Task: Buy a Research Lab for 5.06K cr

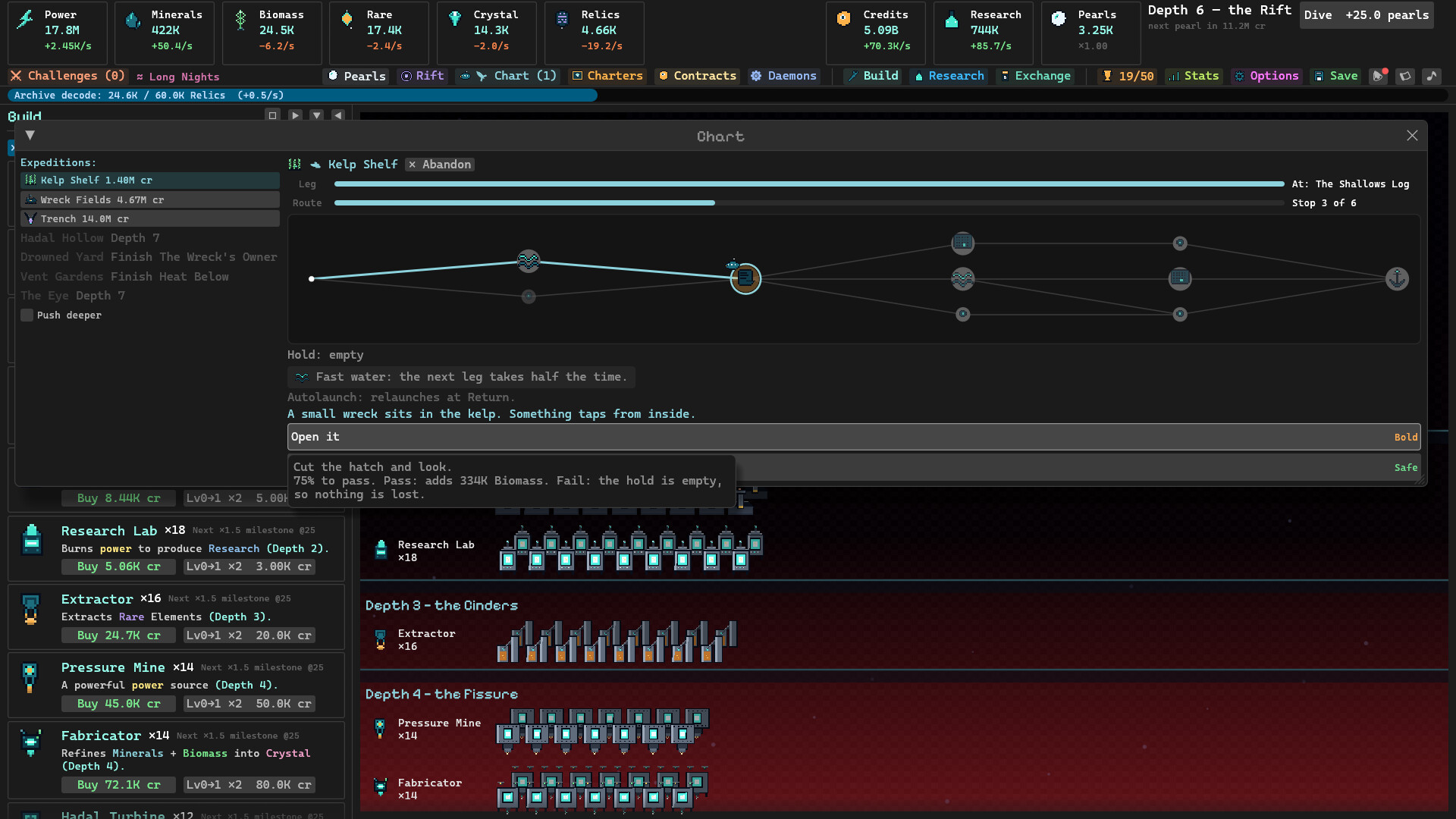Action: 118,566
